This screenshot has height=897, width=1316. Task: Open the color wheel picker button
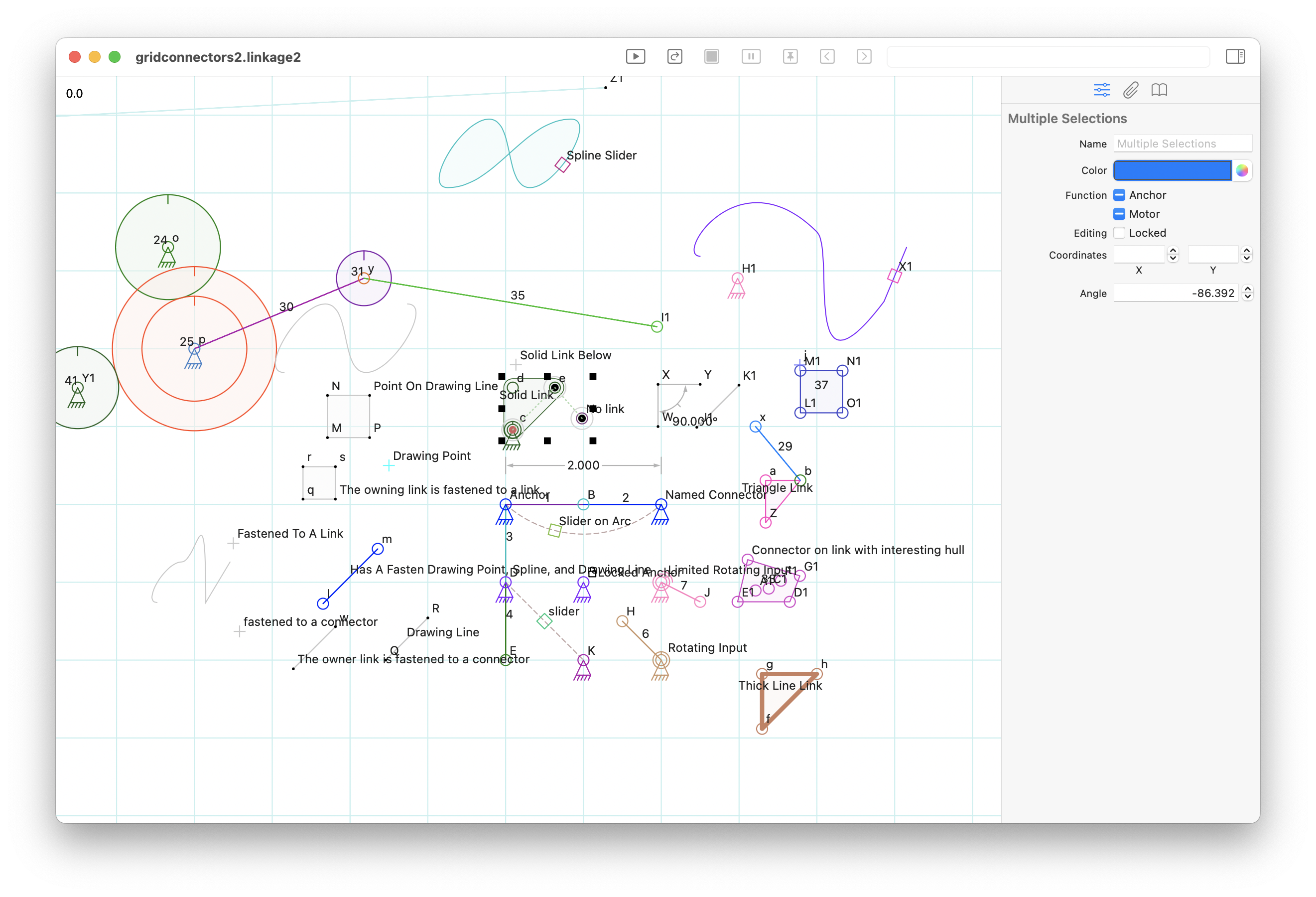click(x=1242, y=170)
